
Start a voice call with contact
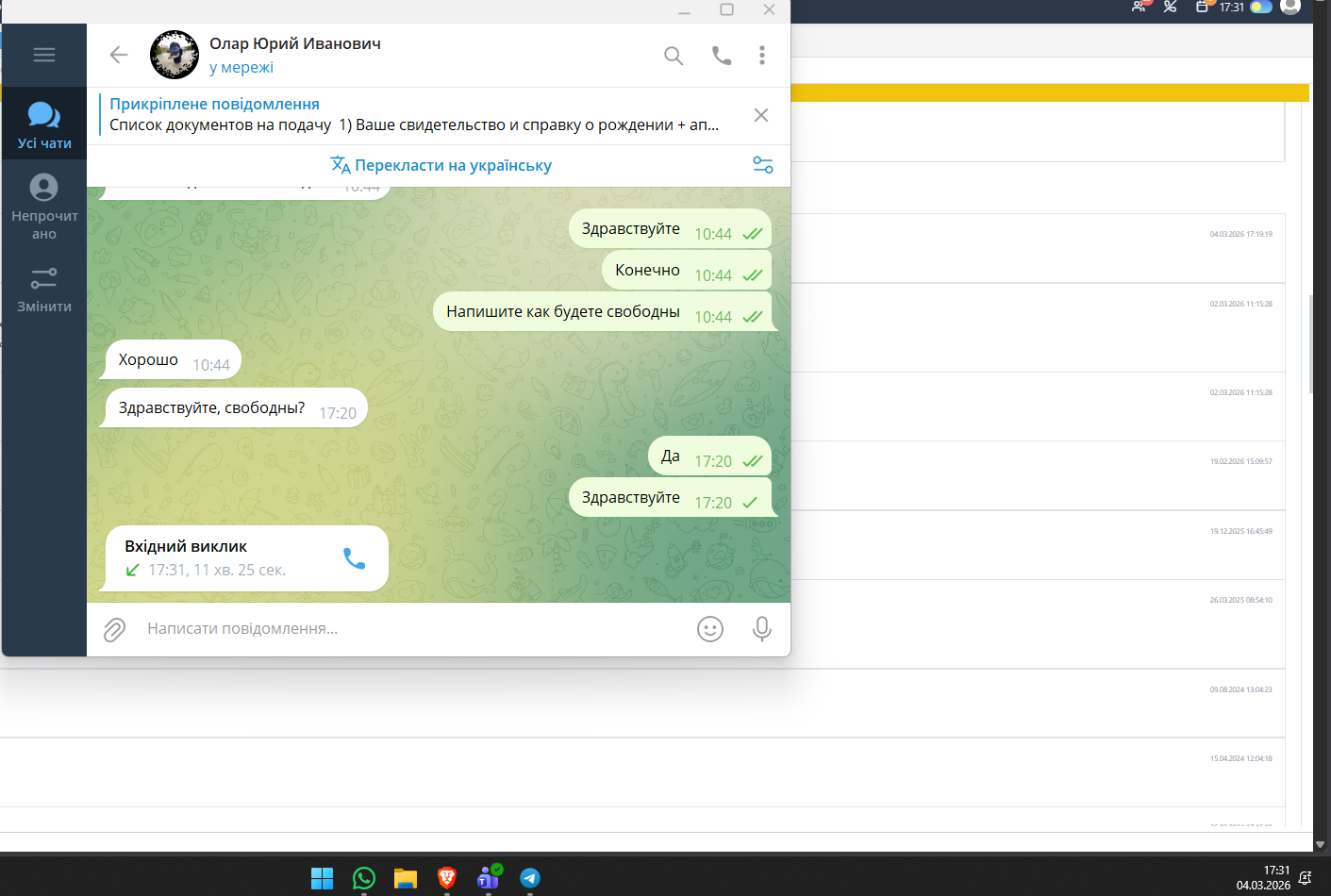pos(722,56)
